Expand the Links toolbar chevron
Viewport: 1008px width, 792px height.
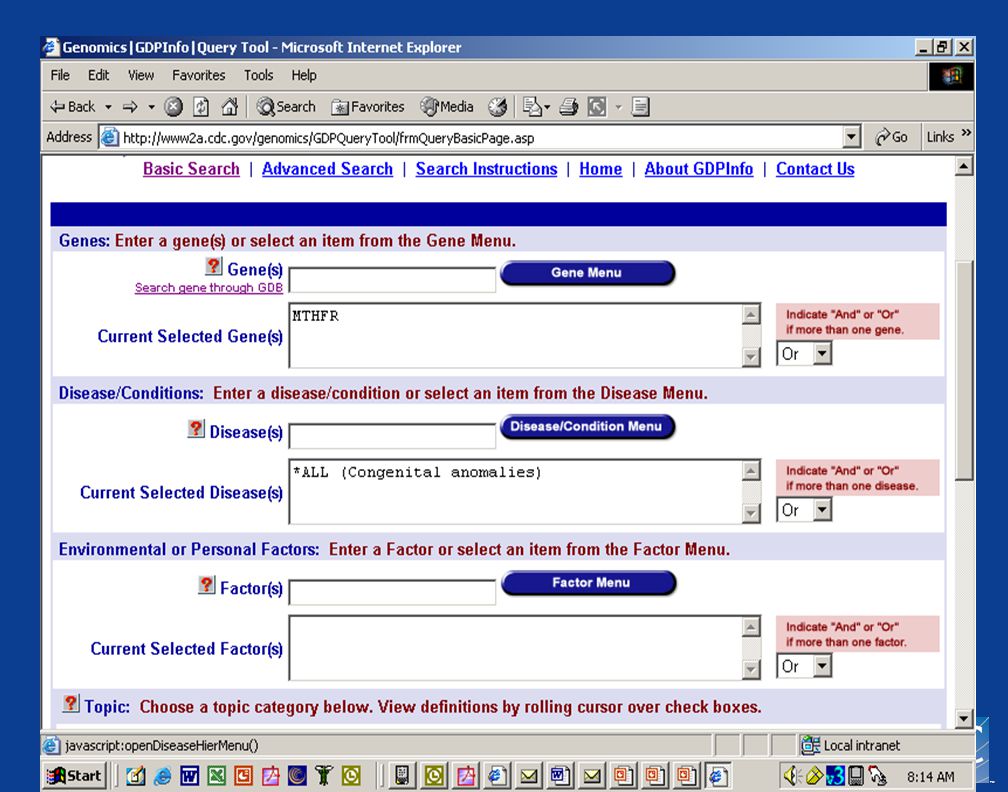966,133
